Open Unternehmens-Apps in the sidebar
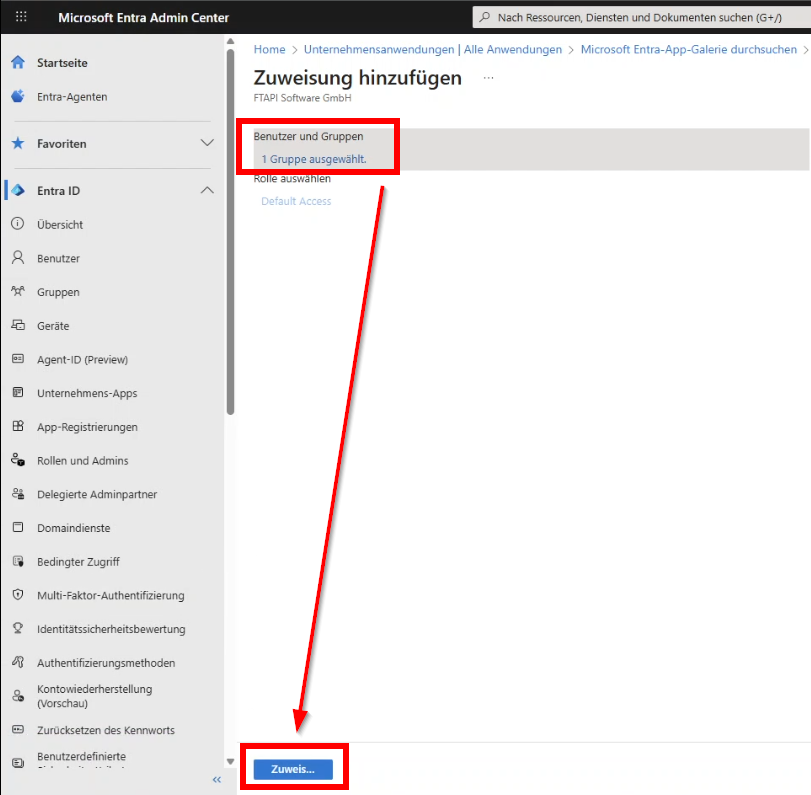811x795 pixels. coord(87,393)
